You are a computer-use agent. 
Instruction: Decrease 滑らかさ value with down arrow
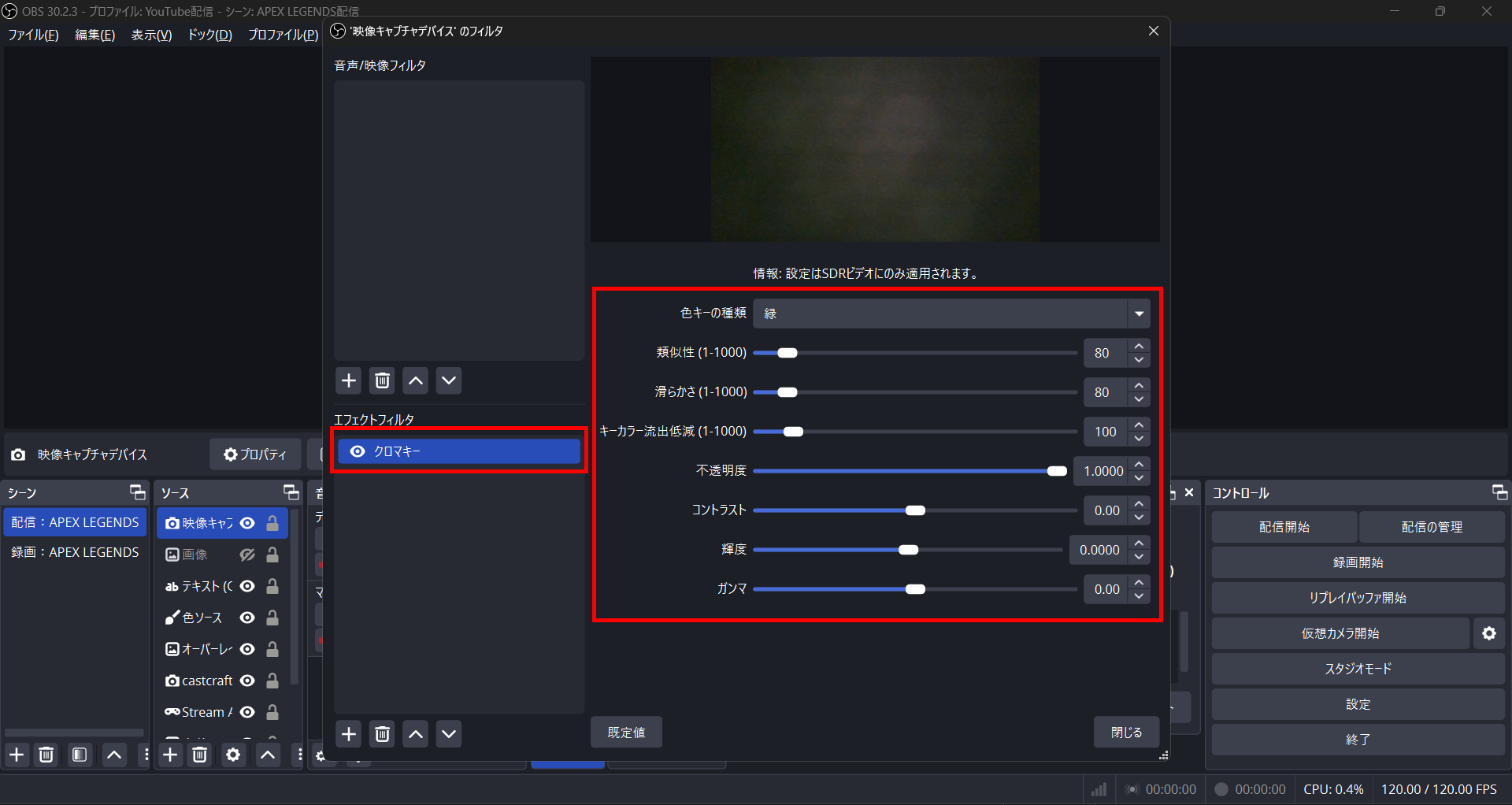coord(1139,399)
